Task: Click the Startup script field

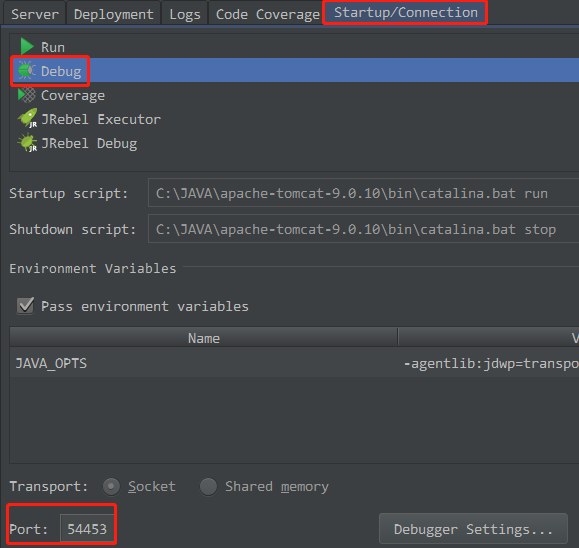Action: click(363, 193)
